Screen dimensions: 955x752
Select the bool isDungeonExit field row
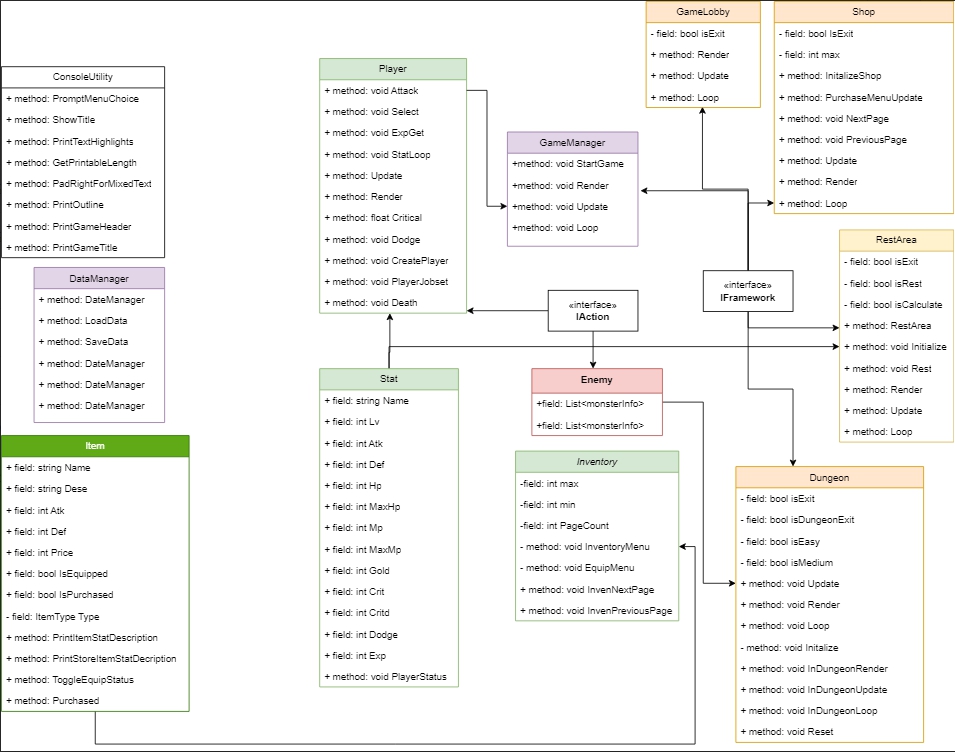[x=830, y=520]
